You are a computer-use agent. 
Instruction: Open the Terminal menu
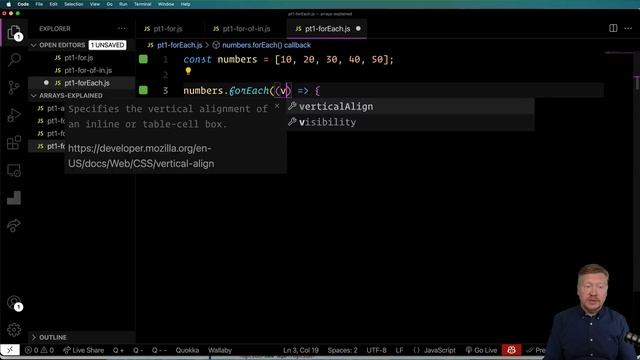[142, 4]
